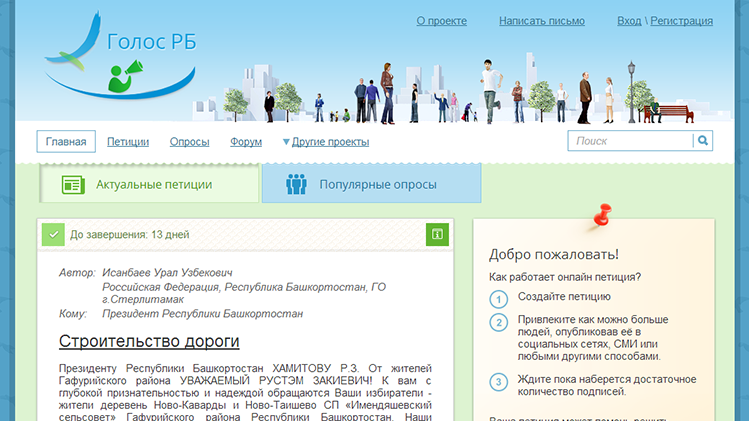Image resolution: width=749 pixels, height=421 pixels.
Task: Click the green megaphone person icon
Action: [125, 76]
